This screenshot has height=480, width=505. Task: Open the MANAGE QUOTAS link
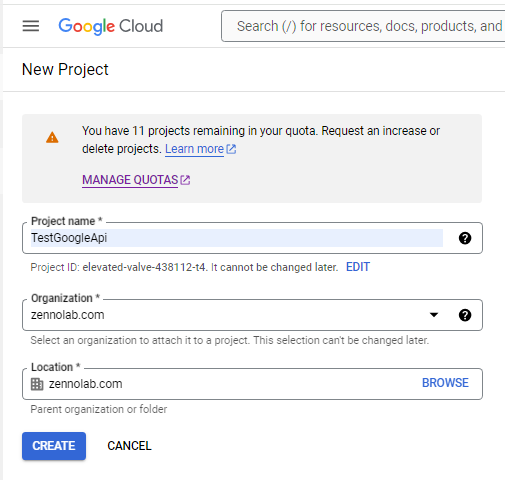point(130,180)
